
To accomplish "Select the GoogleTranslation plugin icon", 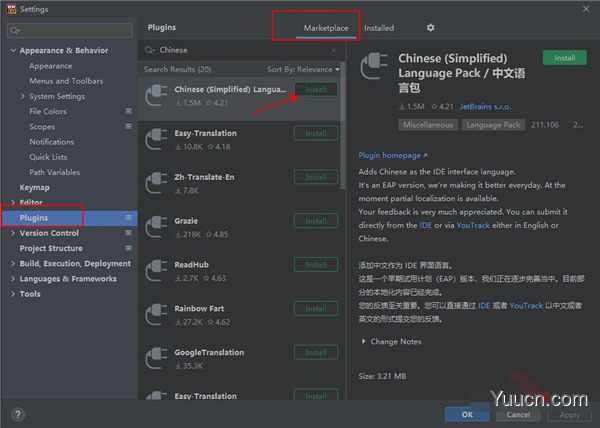I will click(x=157, y=358).
